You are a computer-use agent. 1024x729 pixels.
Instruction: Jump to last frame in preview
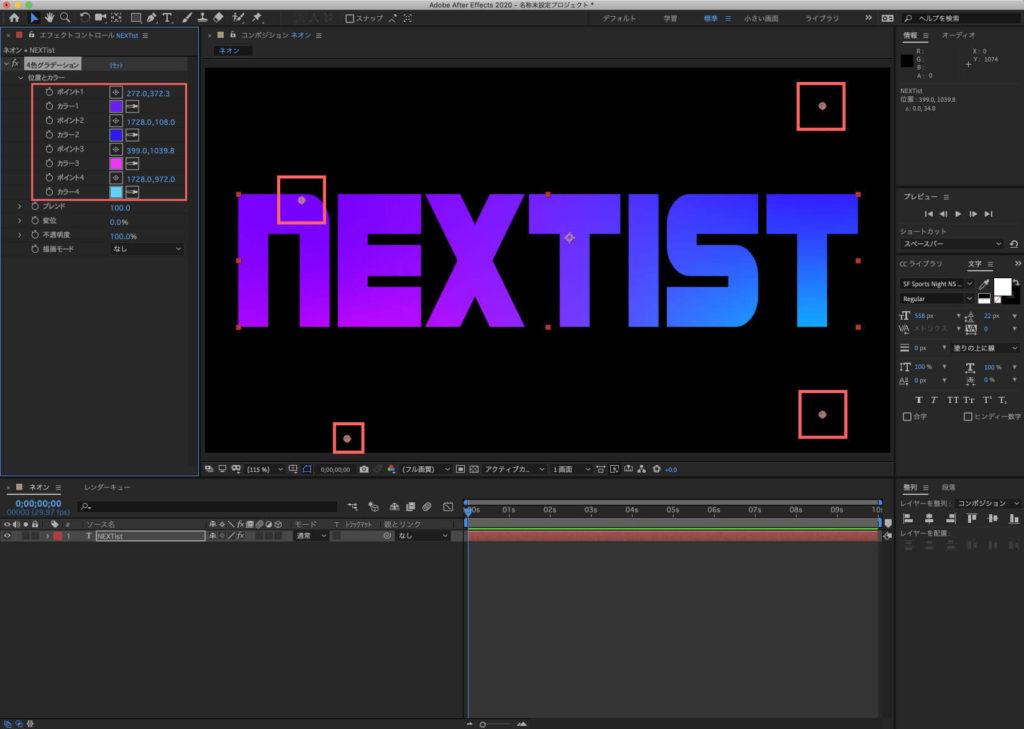coord(989,214)
